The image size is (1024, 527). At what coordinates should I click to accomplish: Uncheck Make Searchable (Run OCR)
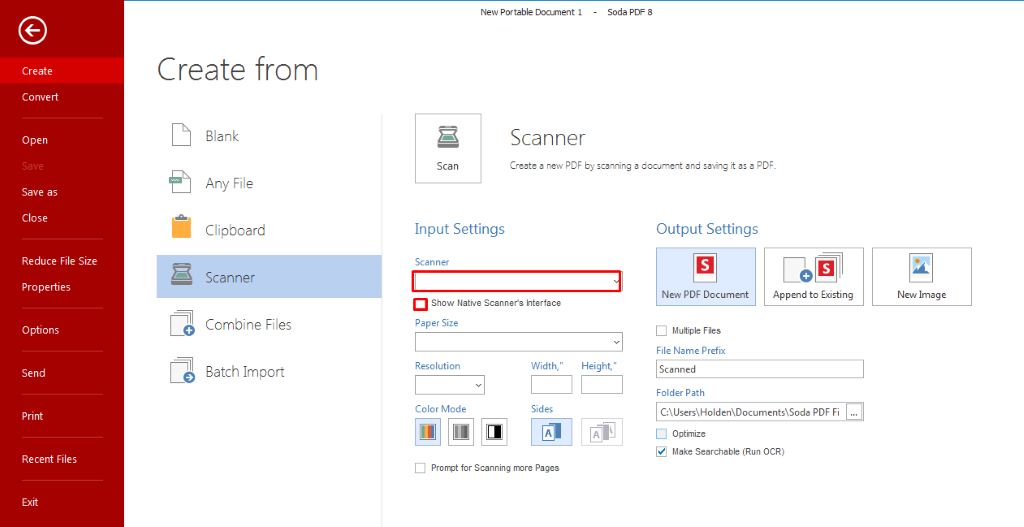click(x=662, y=451)
